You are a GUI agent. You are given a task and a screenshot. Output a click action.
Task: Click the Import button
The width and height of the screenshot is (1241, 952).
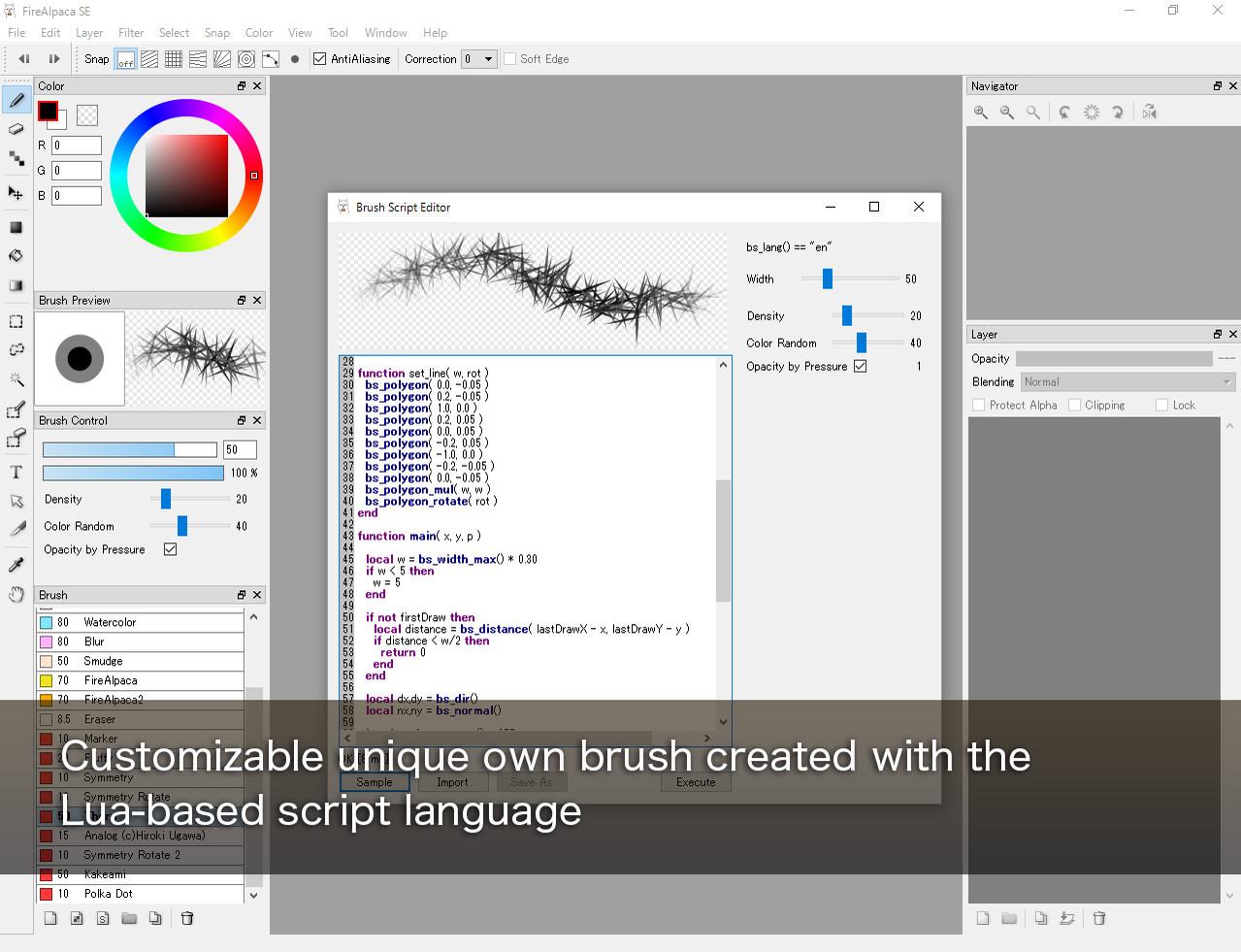click(x=452, y=782)
